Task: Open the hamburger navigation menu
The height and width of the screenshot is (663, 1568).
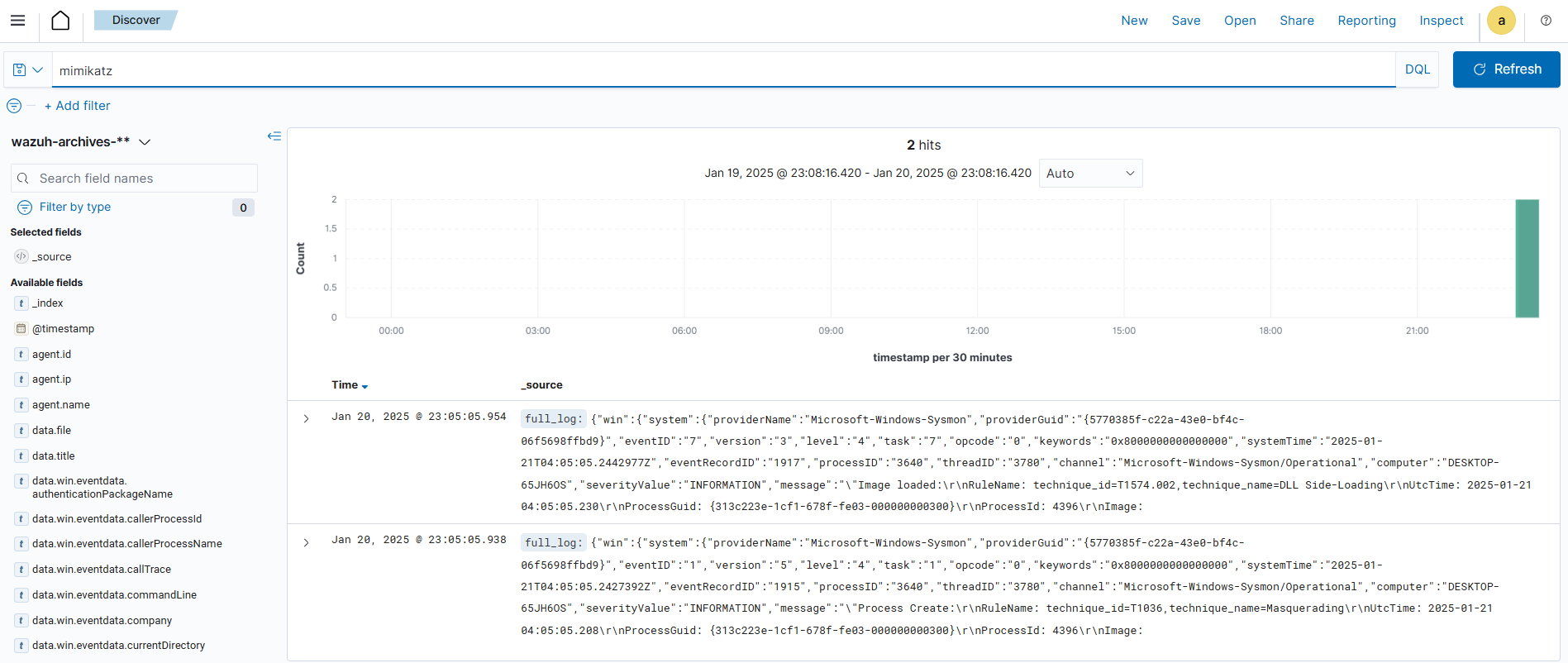Action: pyautogui.click(x=17, y=21)
